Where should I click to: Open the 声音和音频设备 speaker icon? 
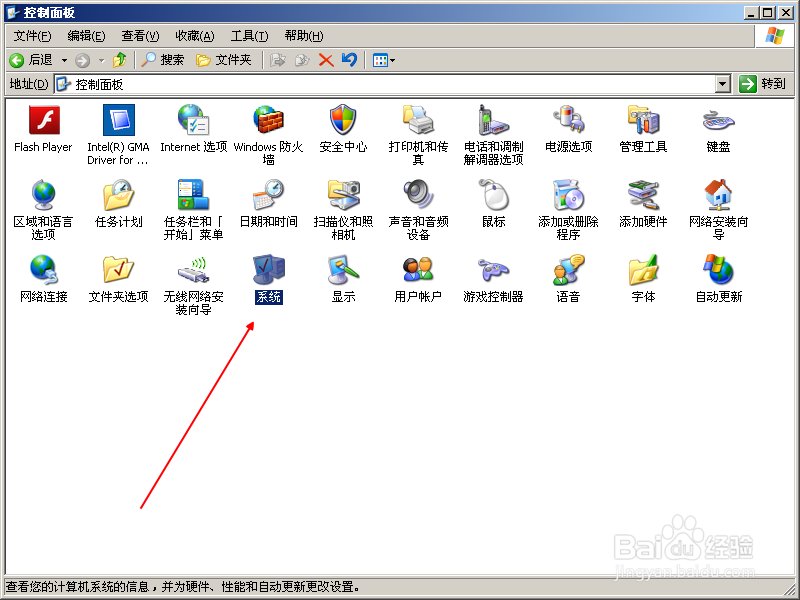pyautogui.click(x=418, y=196)
